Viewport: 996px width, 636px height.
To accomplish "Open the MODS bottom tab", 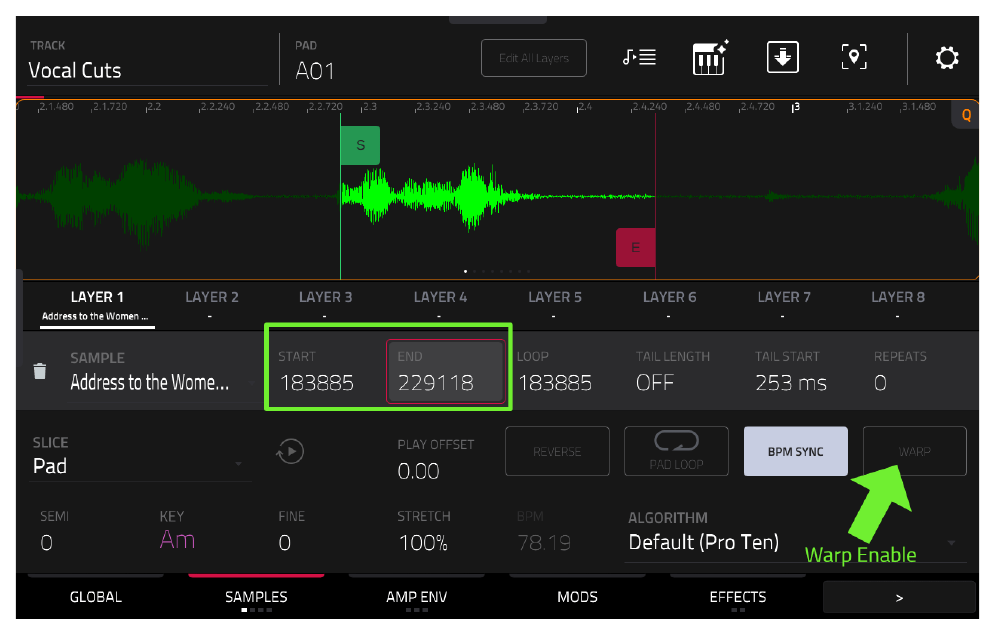I will (577, 597).
